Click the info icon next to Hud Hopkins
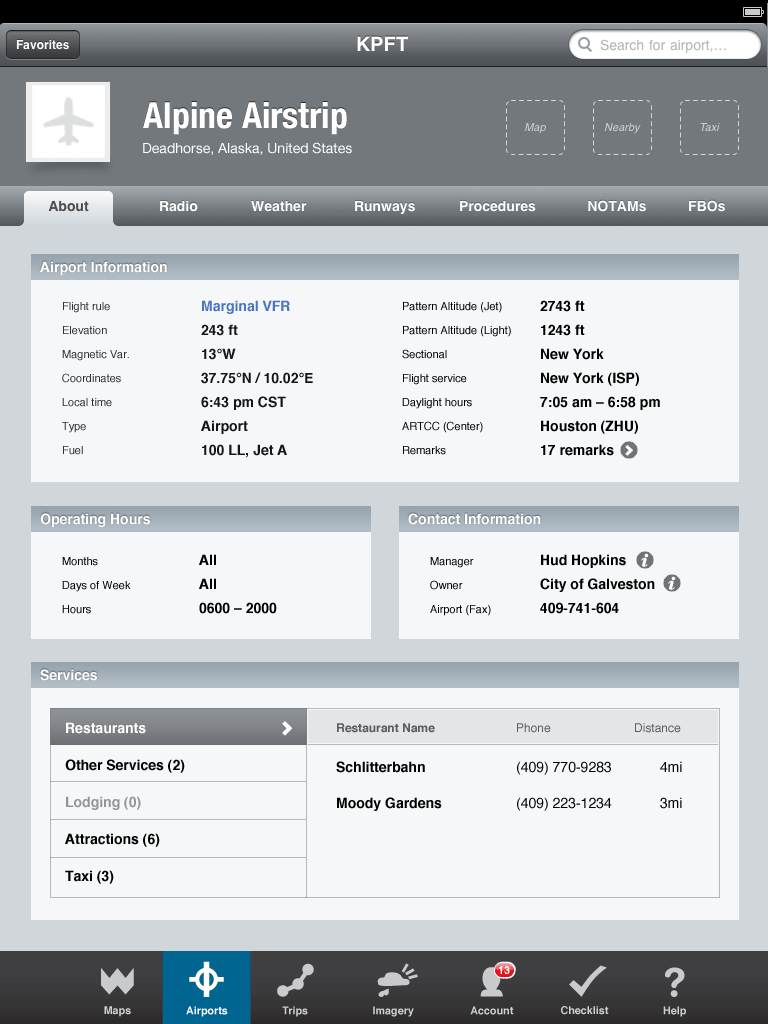This screenshot has height=1024, width=768. point(645,560)
